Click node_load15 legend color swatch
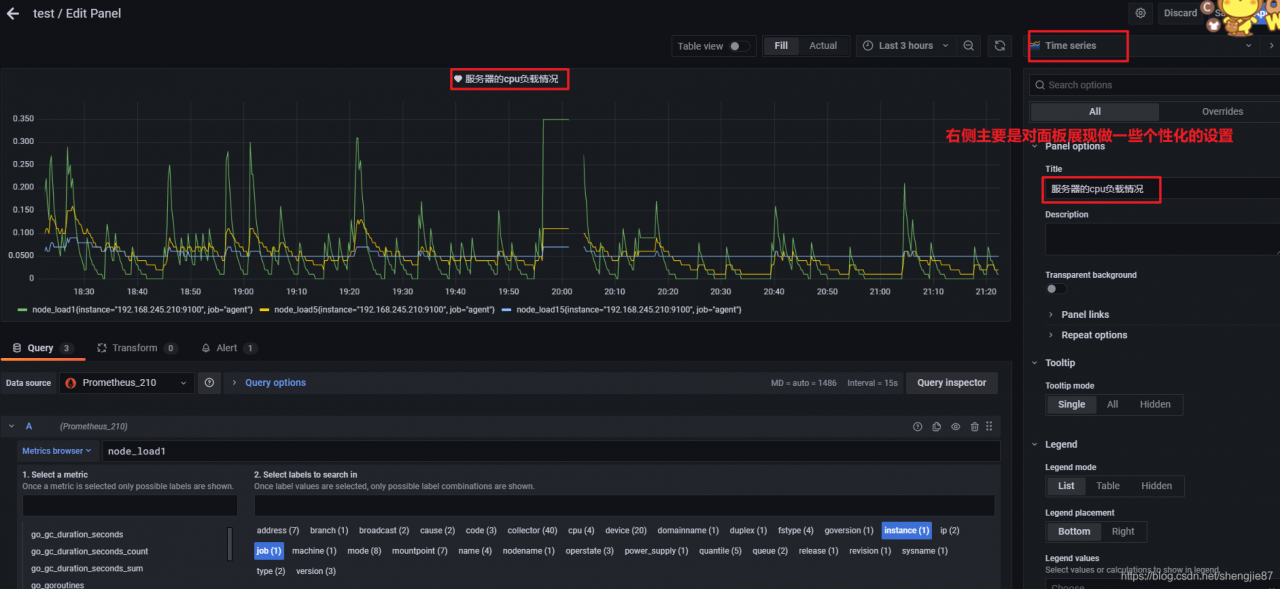This screenshot has height=589, width=1280. pyautogui.click(x=507, y=310)
